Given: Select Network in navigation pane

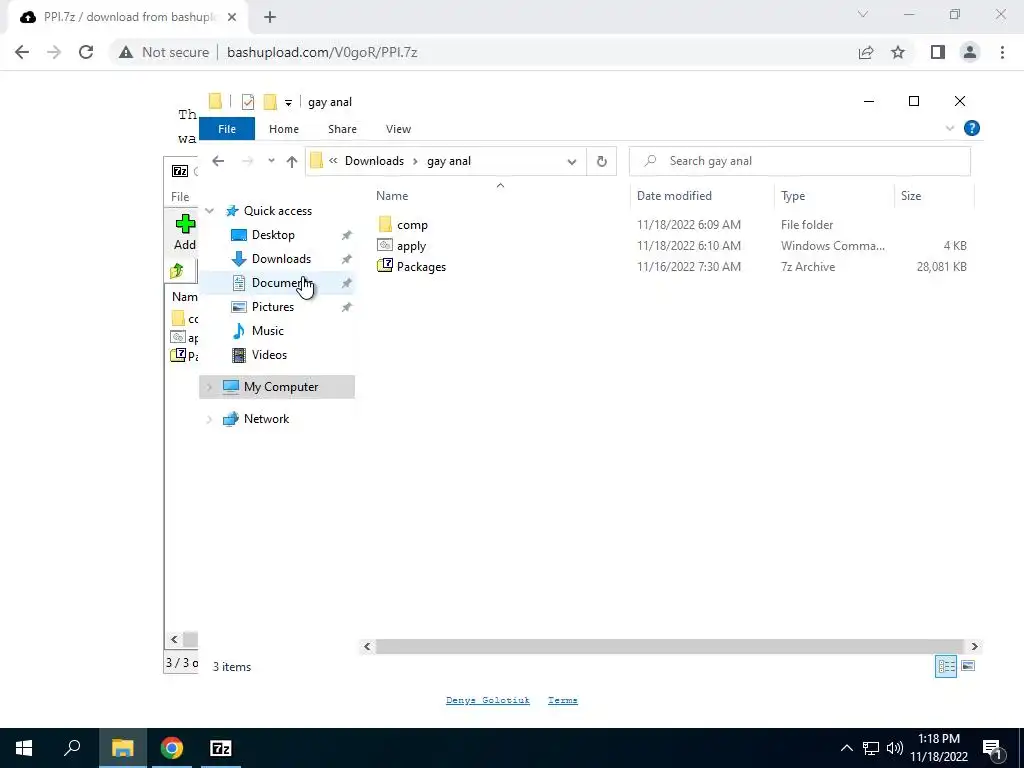Looking at the screenshot, I should (x=266, y=419).
